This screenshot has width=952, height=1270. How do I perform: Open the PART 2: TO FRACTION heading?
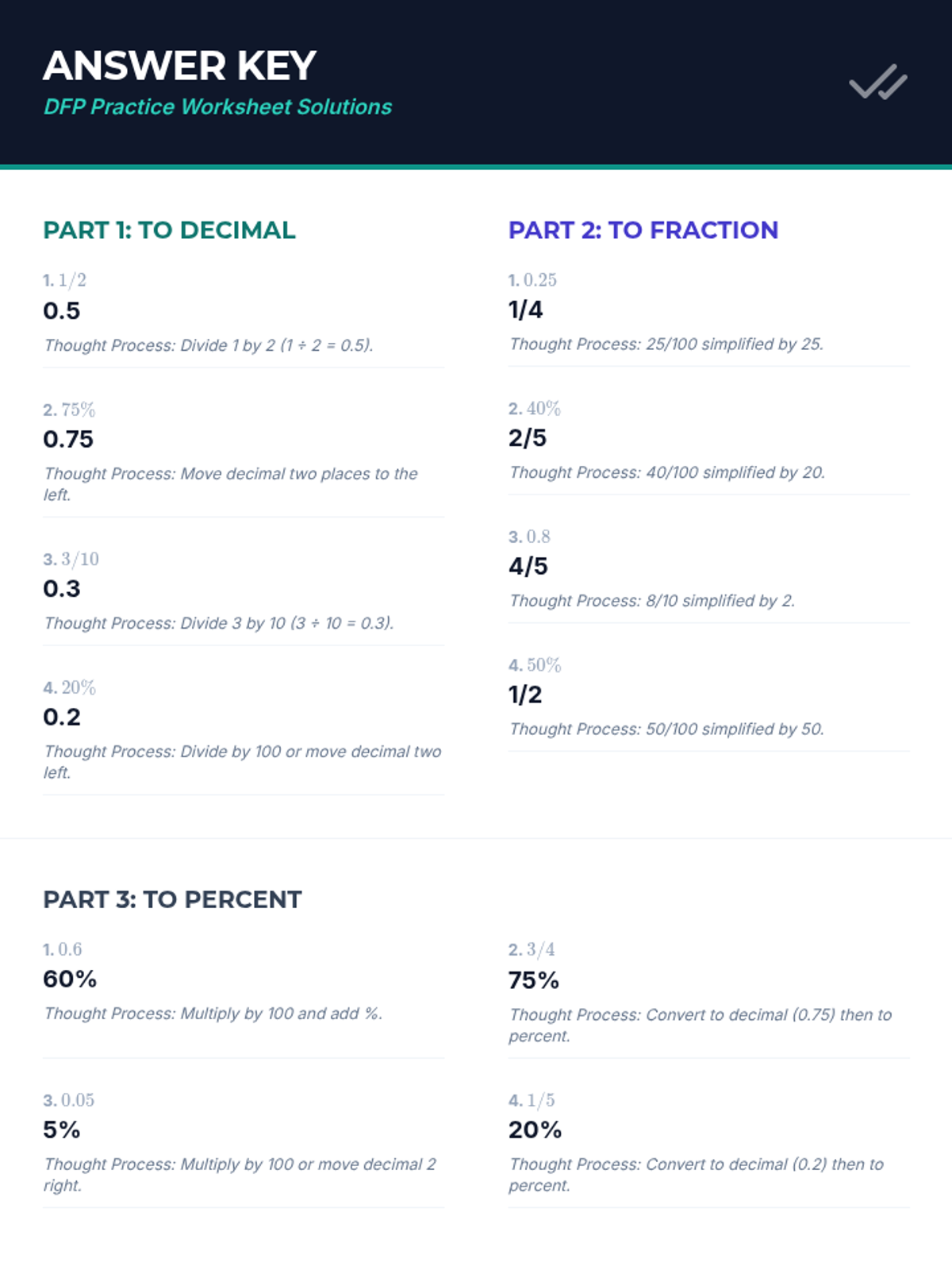pos(643,230)
